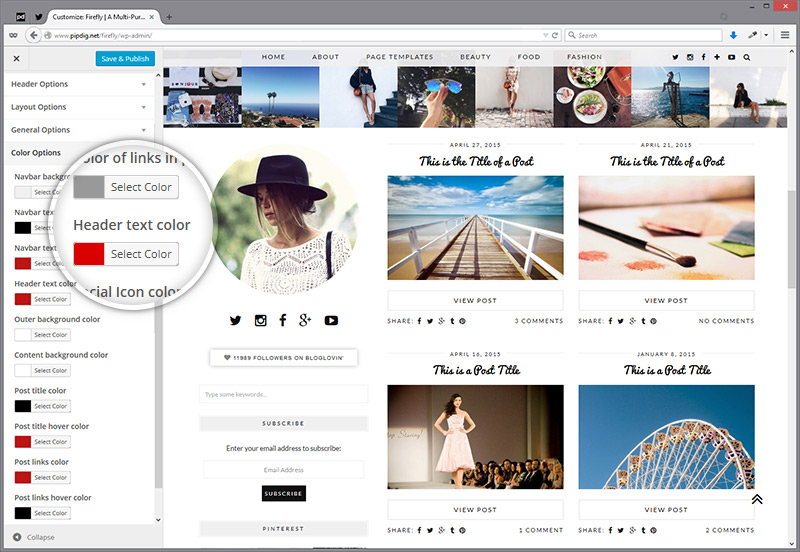Image resolution: width=800 pixels, height=552 pixels.
Task: Click VIEW POST under the ferris wheel photo
Action: (x=666, y=510)
